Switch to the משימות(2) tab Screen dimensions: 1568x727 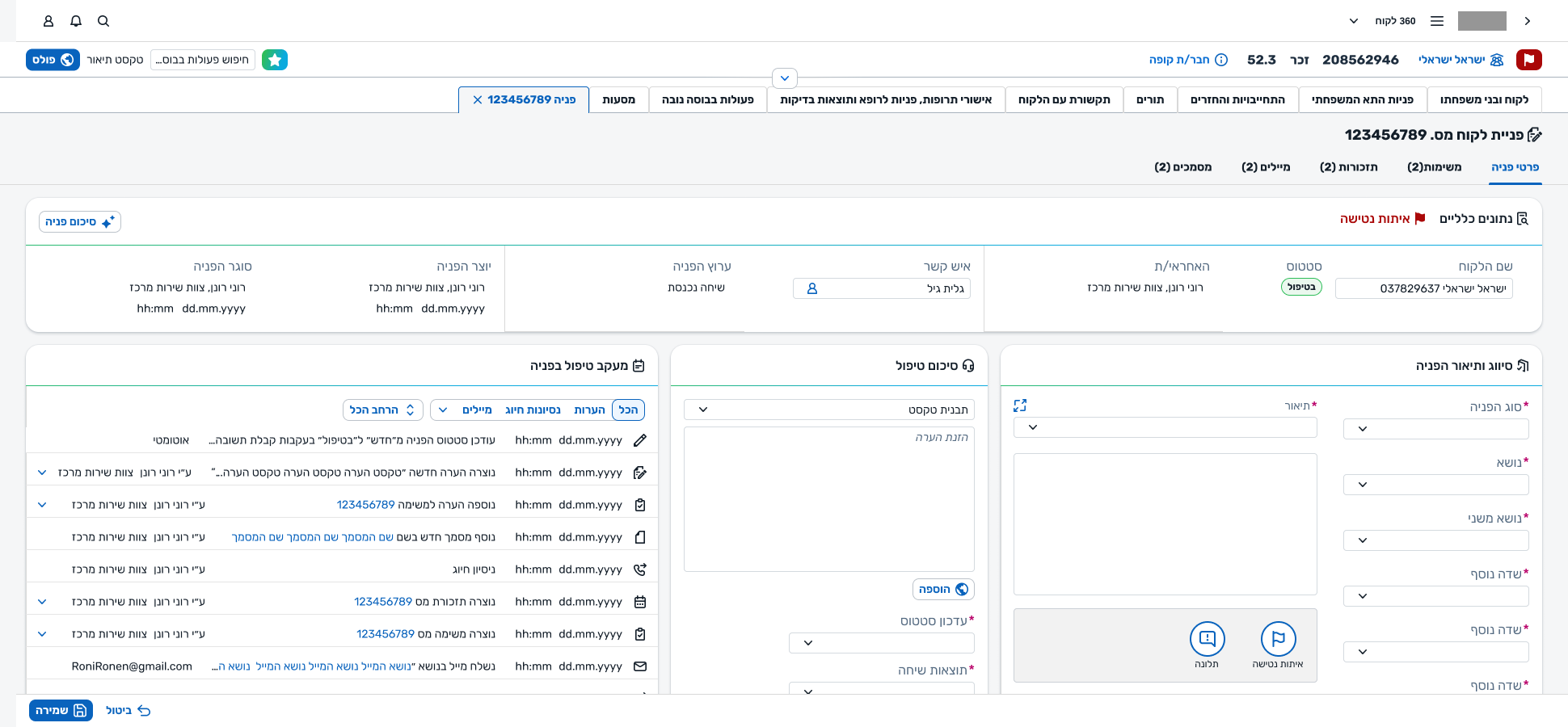[x=1434, y=167]
